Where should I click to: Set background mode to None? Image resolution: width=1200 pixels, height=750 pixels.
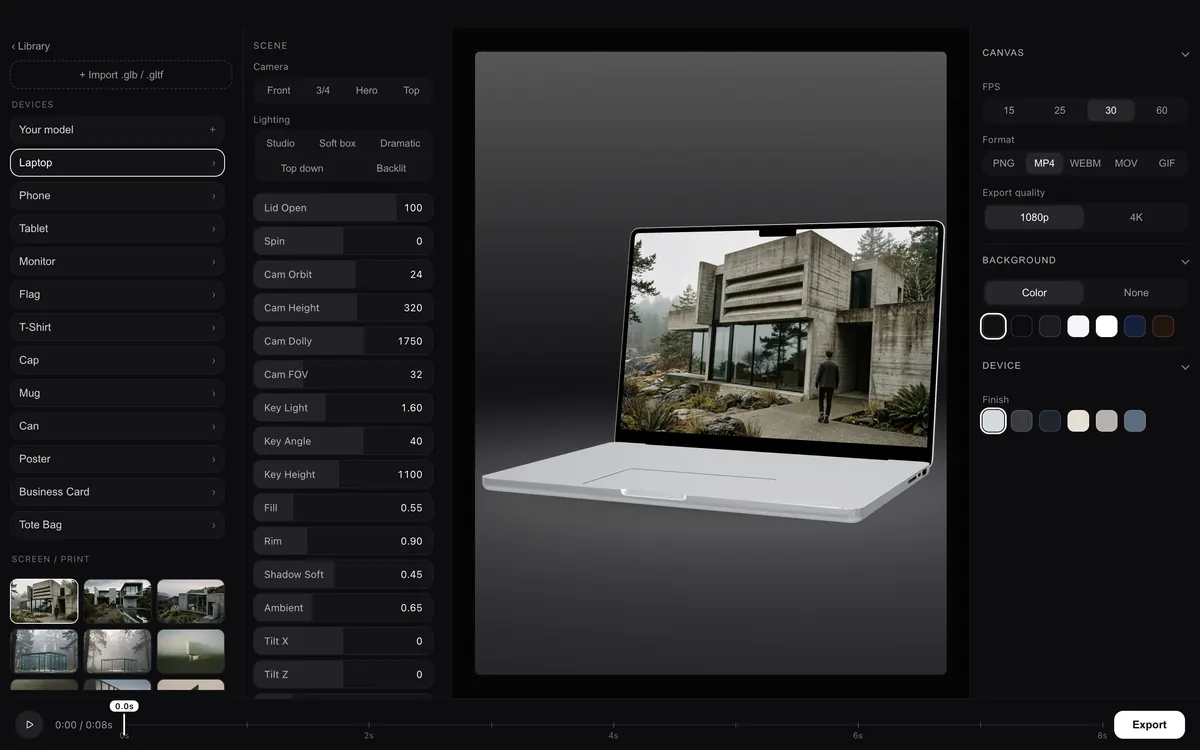(1136, 293)
